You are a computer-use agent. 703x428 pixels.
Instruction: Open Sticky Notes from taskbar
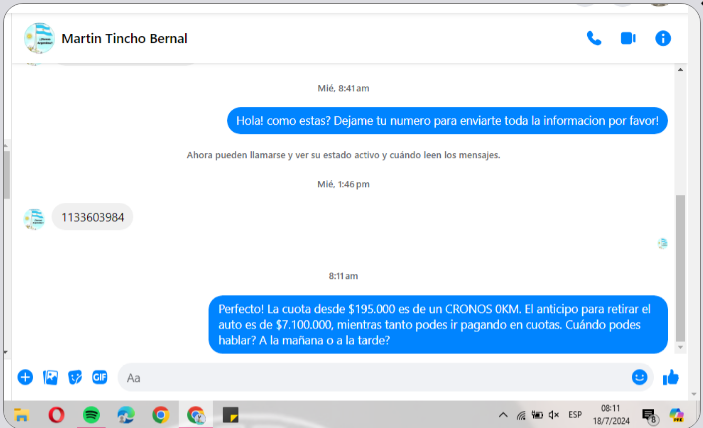(230, 415)
